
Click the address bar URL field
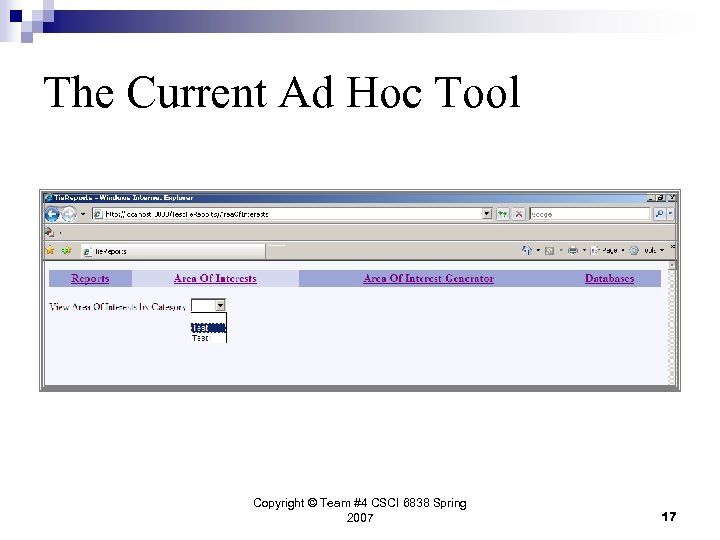292,214
